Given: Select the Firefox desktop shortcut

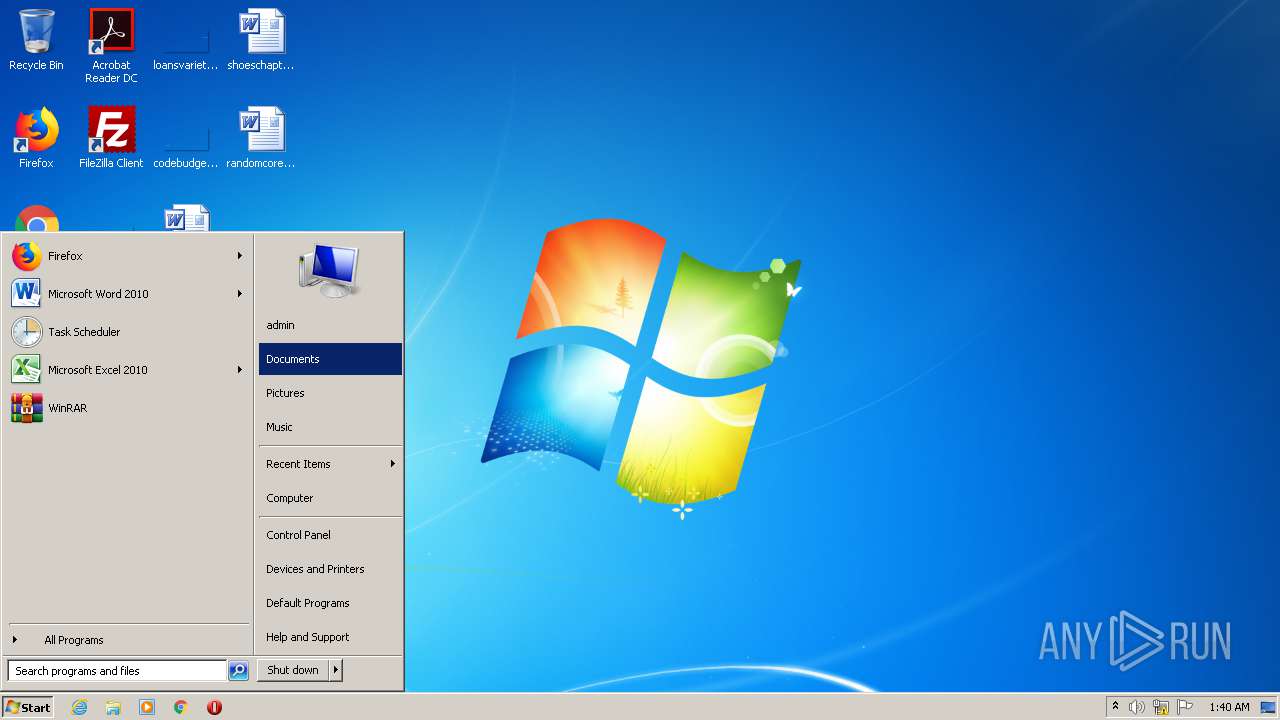Looking at the screenshot, I should [x=36, y=138].
